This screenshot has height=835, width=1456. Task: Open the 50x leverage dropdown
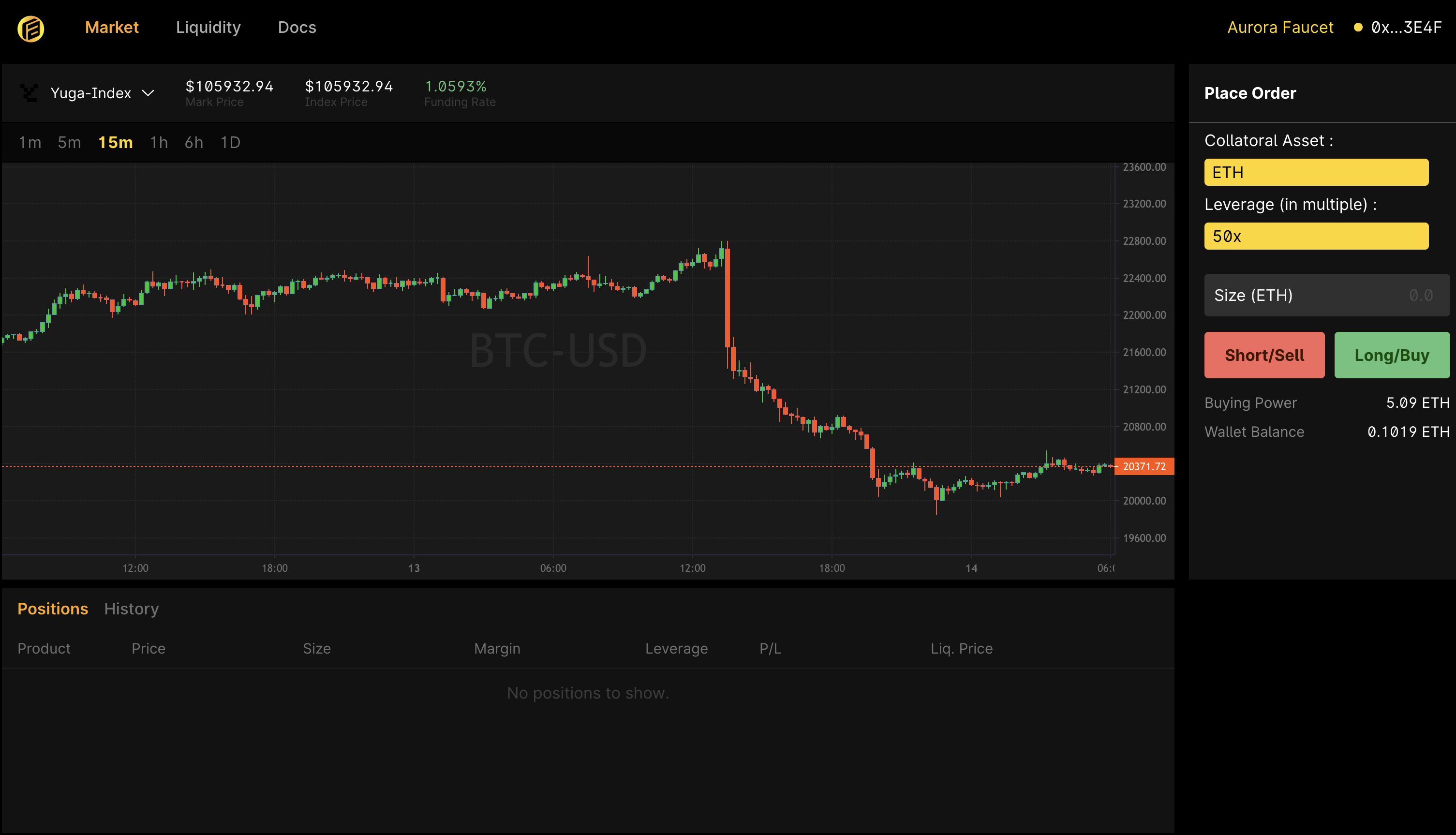(1316, 236)
